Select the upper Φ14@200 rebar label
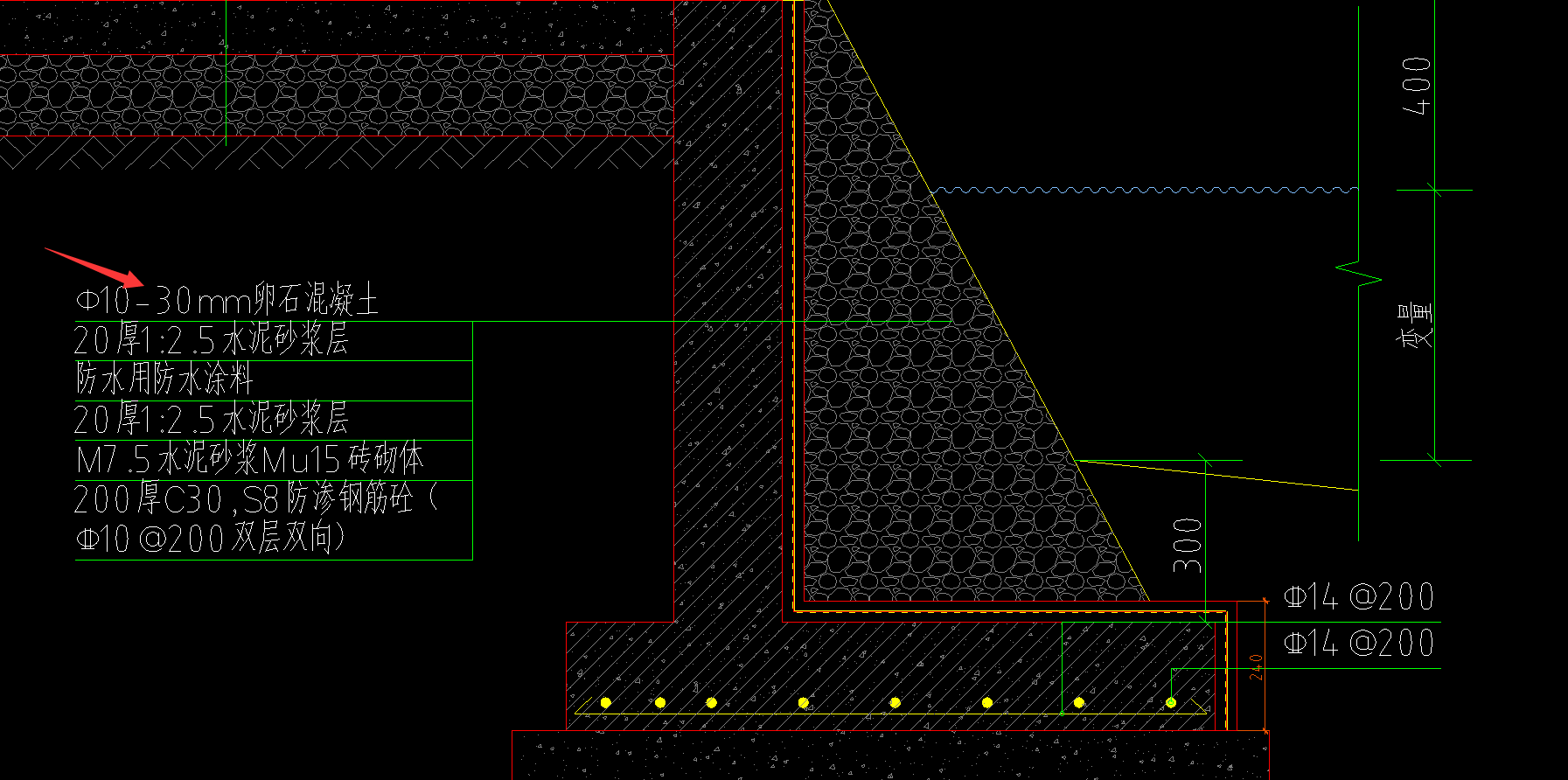 click(1359, 598)
